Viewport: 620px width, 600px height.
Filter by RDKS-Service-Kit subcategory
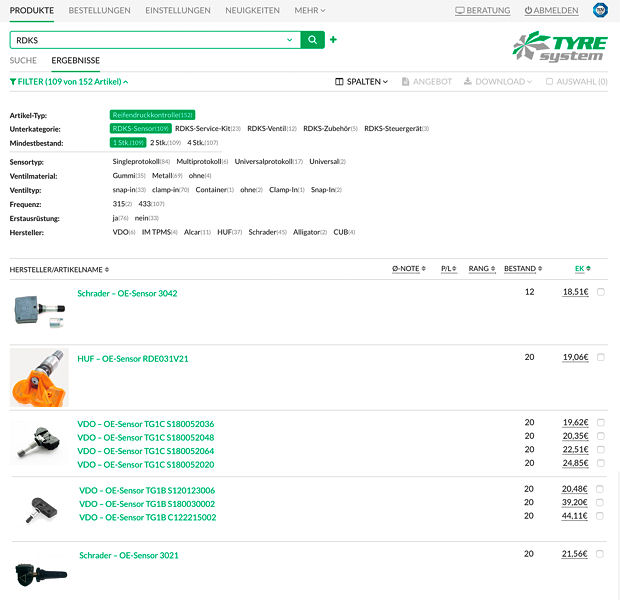coord(208,129)
